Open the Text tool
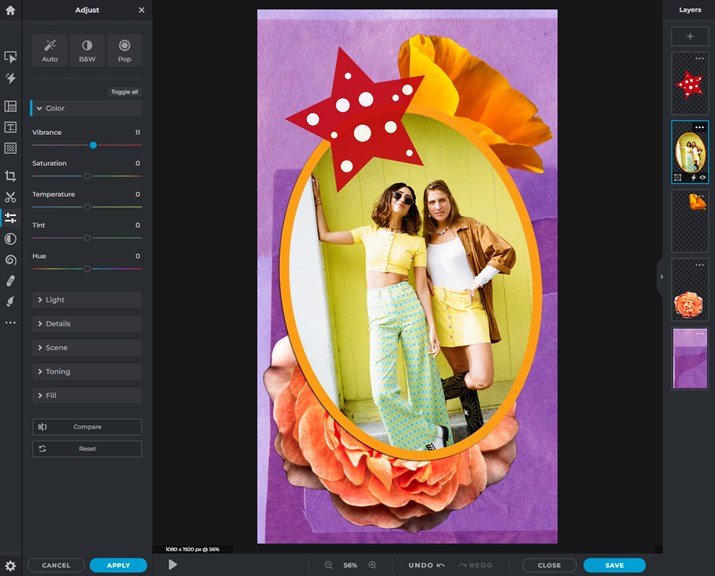 (x=10, y=127)
